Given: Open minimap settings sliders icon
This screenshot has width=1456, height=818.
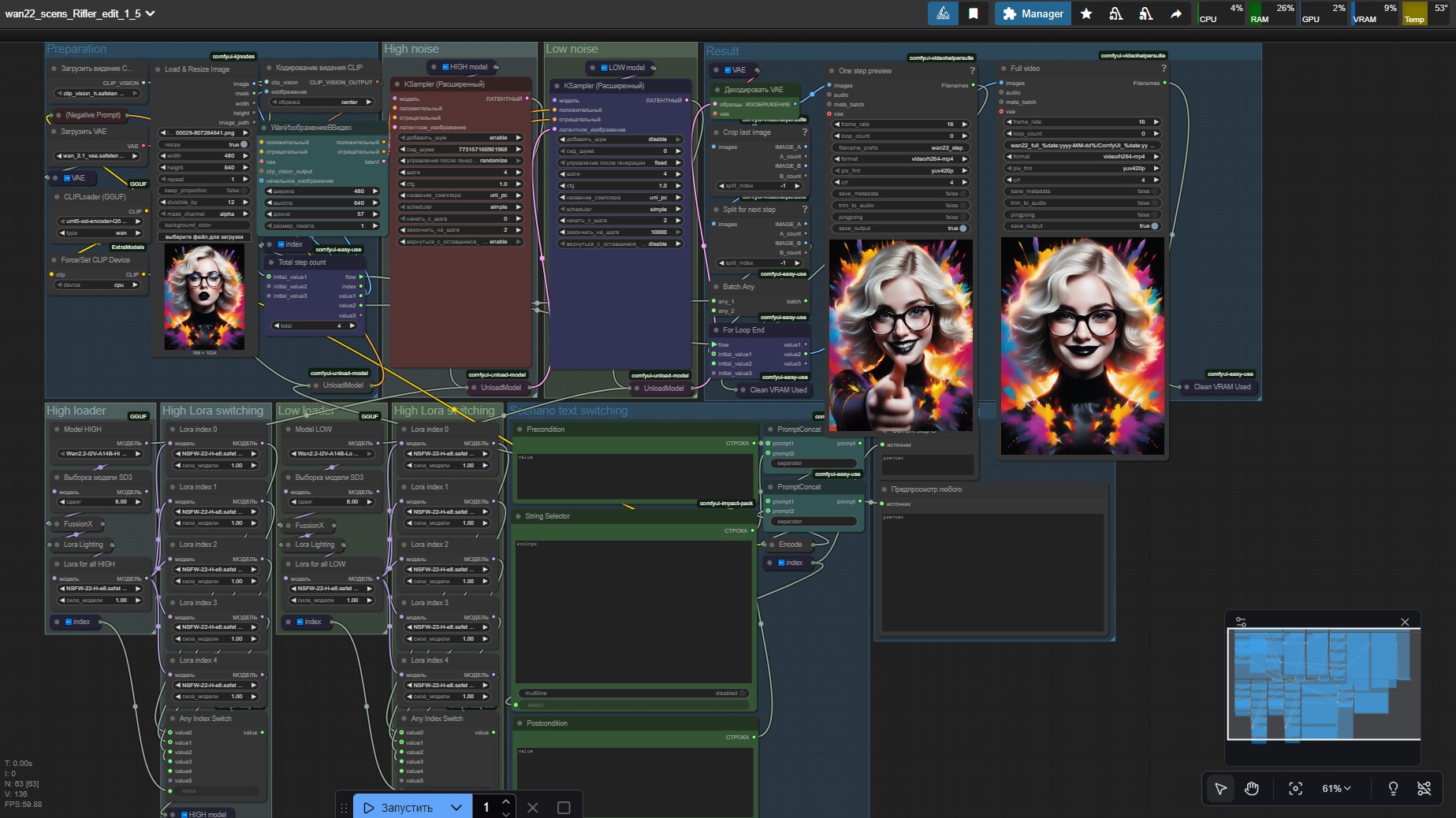Looking at the screenshot, I should pos(1241,622).
